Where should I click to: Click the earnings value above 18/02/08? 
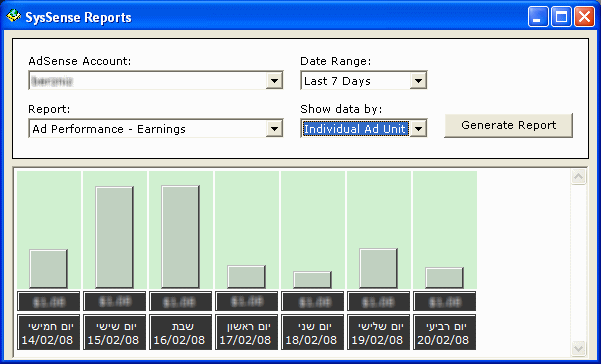point(312,302)
